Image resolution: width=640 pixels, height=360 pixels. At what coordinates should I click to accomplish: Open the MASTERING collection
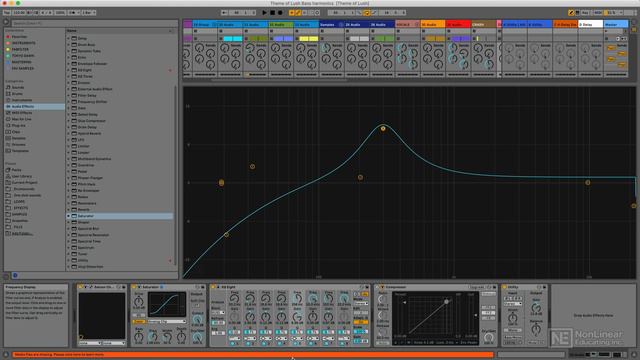pos(21,62)
